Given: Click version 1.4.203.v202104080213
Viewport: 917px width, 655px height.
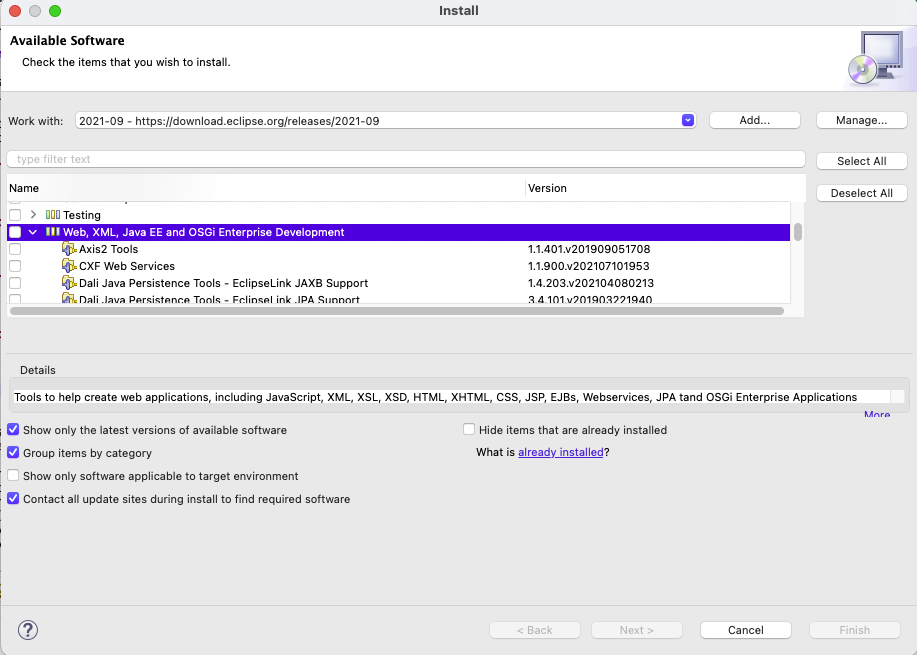Looking at the screenshot, I should pyautogui.click(x=591, y=283).
